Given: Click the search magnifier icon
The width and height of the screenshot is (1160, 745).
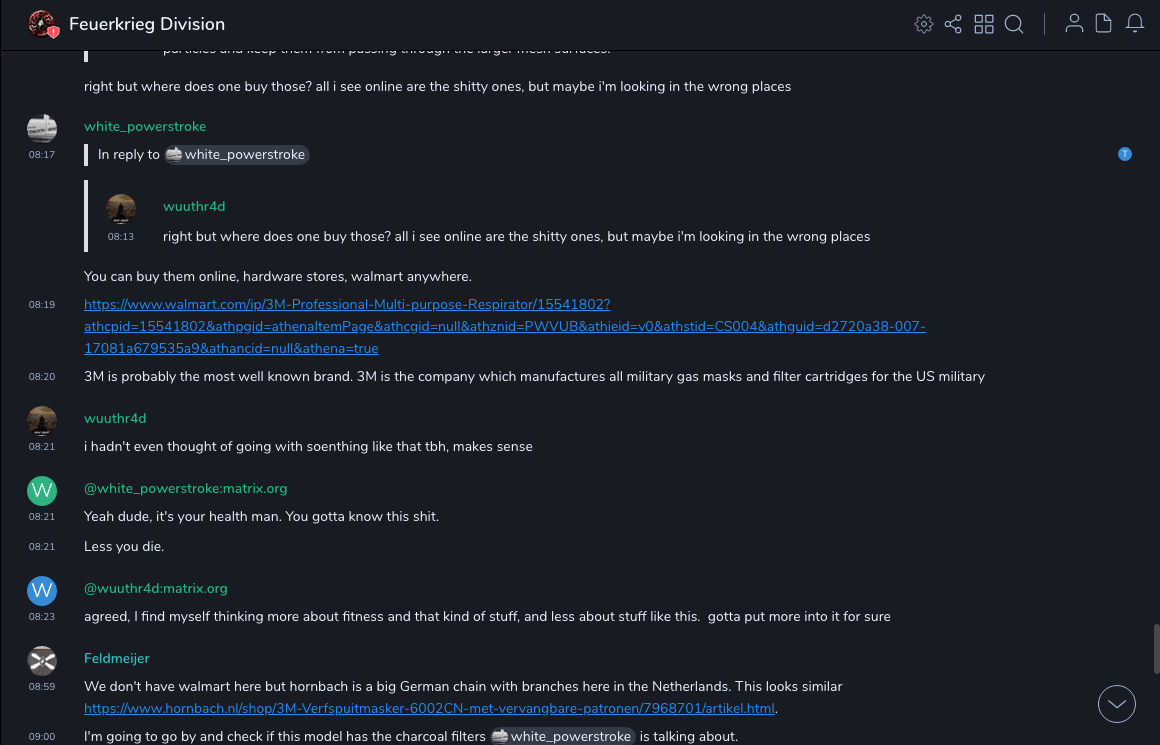Looking at the screenshot, I should pyautogui.click(x=1014, y=24).
